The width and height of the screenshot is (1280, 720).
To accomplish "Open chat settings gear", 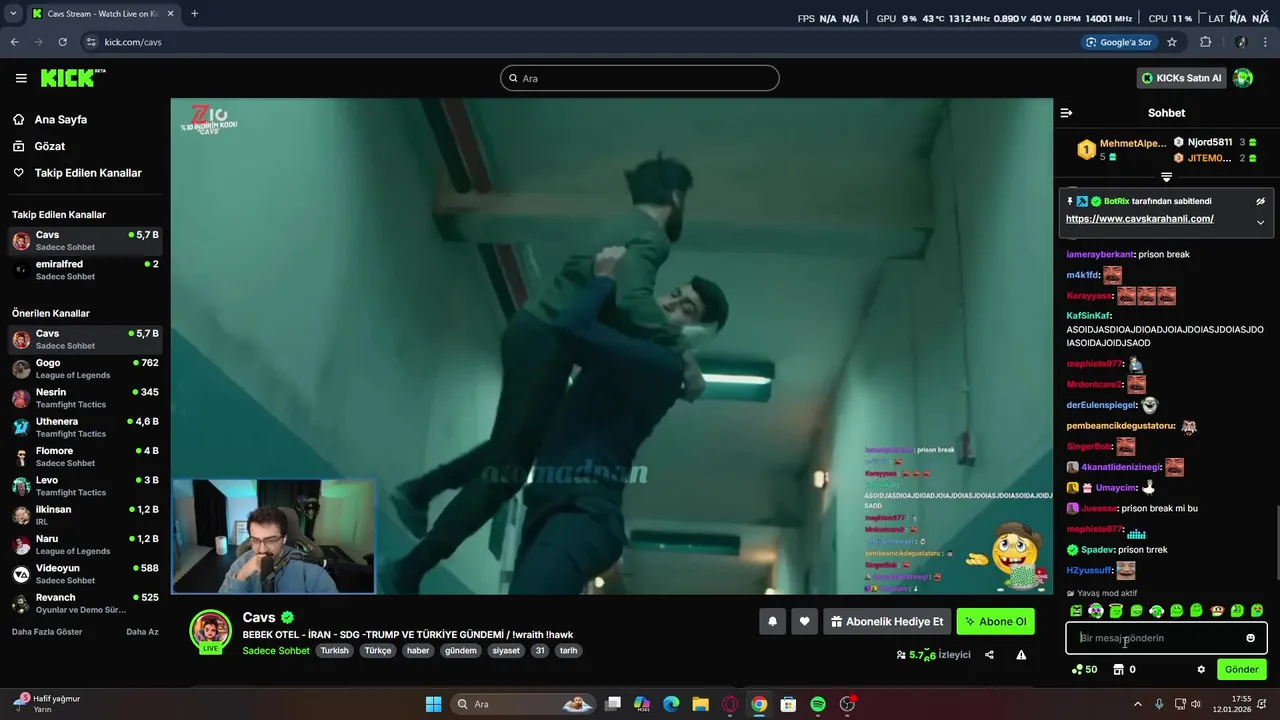I will 1201,670.
